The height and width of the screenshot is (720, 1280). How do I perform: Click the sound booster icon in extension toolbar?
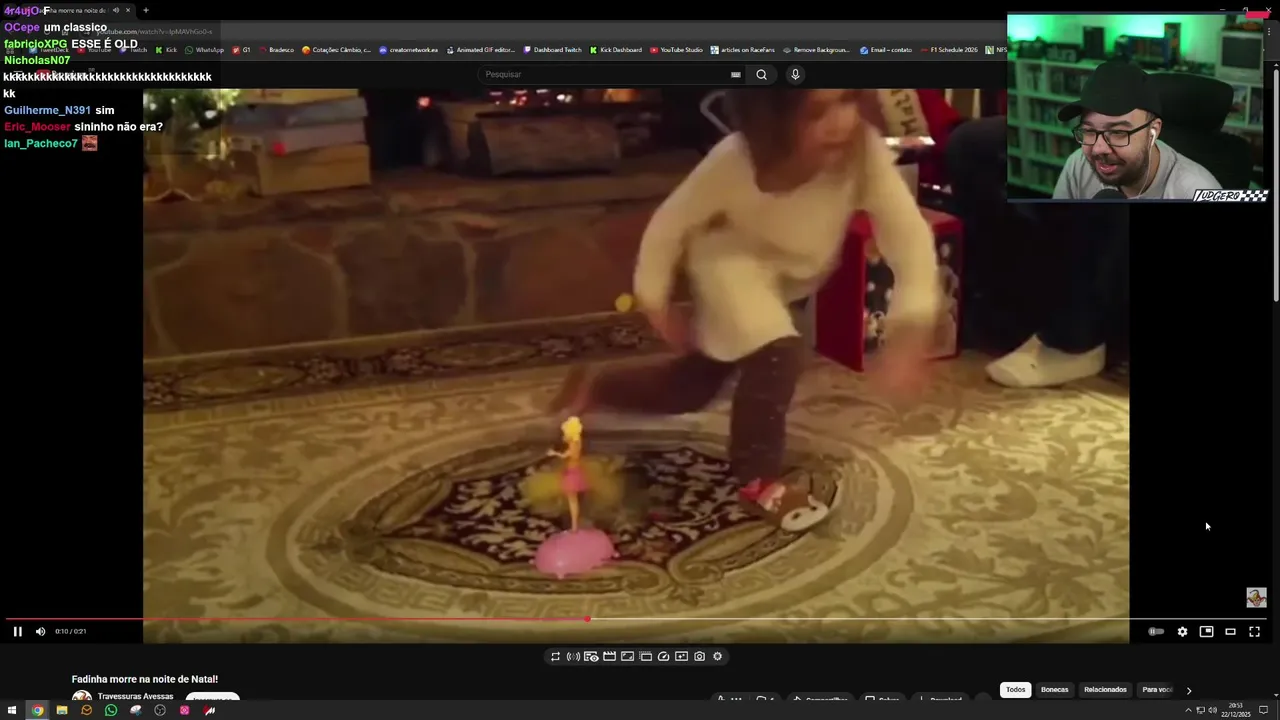(x=573, y=656)
